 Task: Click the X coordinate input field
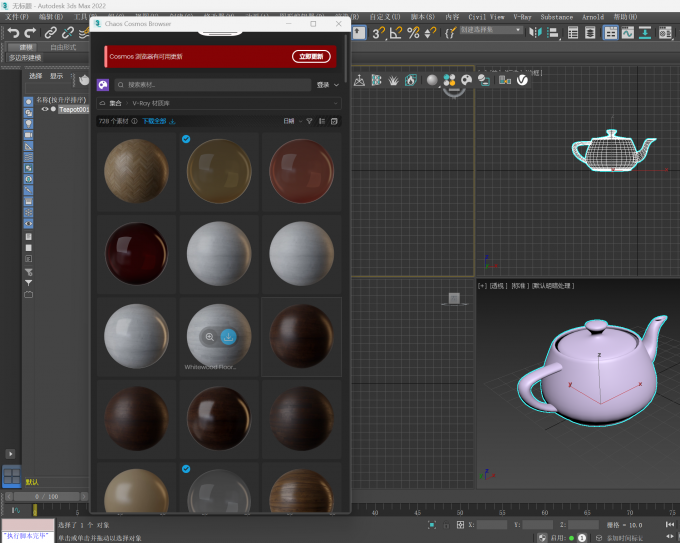tap(492, 525)
